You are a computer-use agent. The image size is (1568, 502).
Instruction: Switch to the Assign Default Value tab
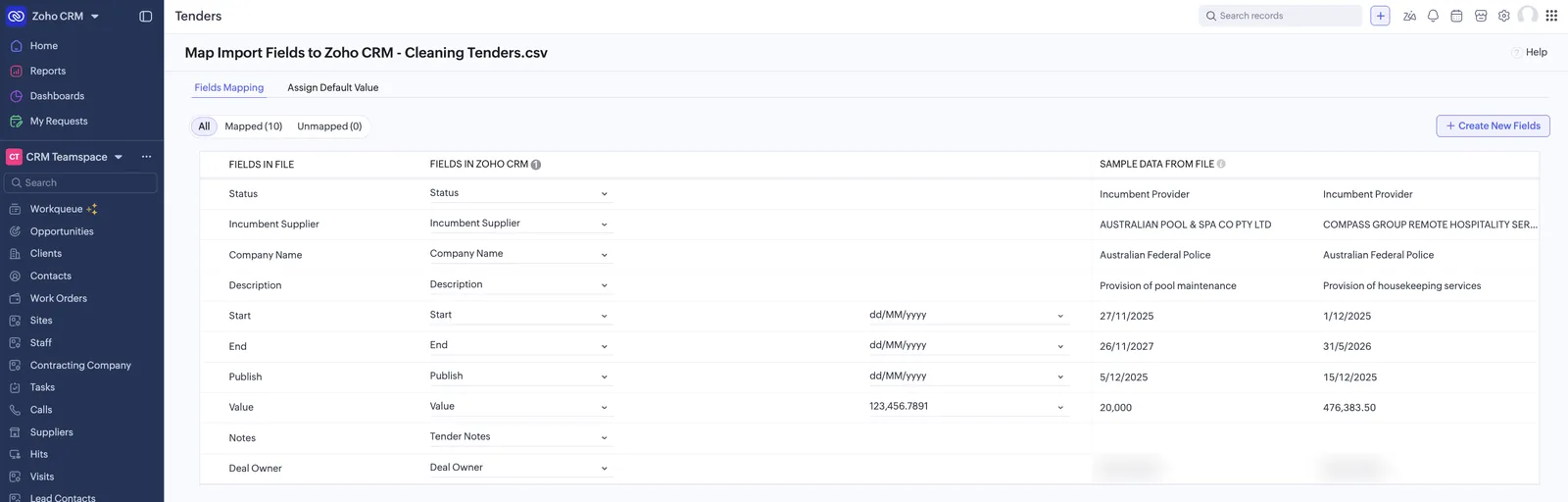click(x=333, y=87)
